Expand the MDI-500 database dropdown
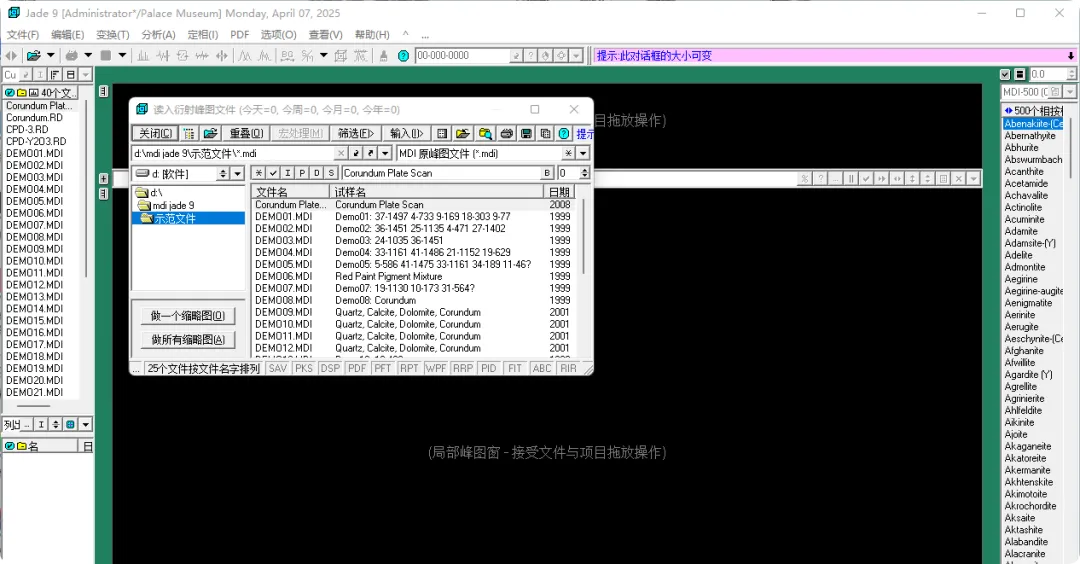 [1070, 92]
